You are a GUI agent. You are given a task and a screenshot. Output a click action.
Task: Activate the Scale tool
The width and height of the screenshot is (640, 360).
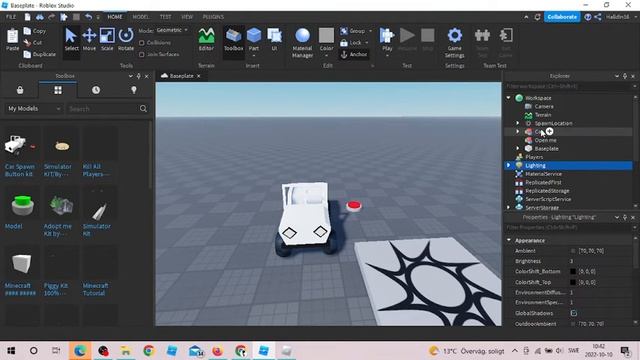(107, 40)
